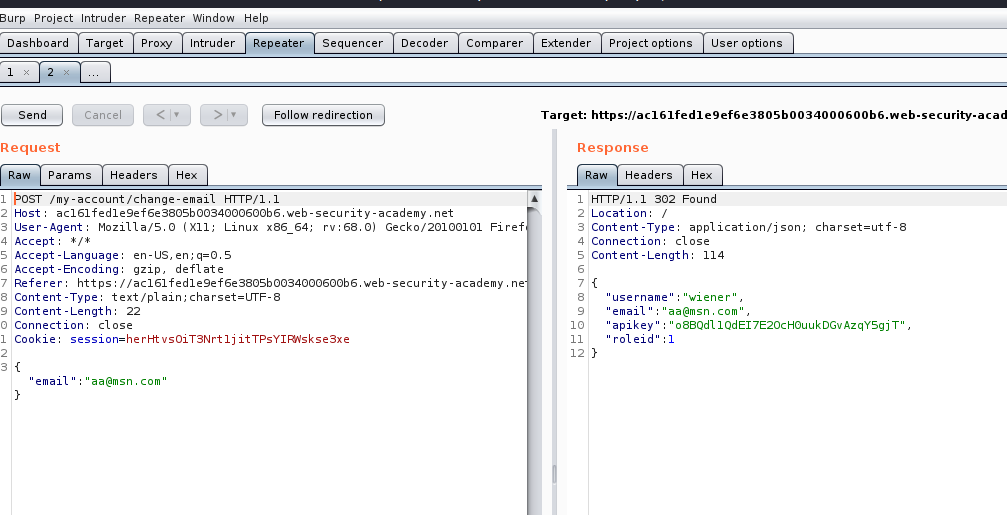
Task: Click the POST /my-account/change-email request line
Action: [x=147, y=199]
